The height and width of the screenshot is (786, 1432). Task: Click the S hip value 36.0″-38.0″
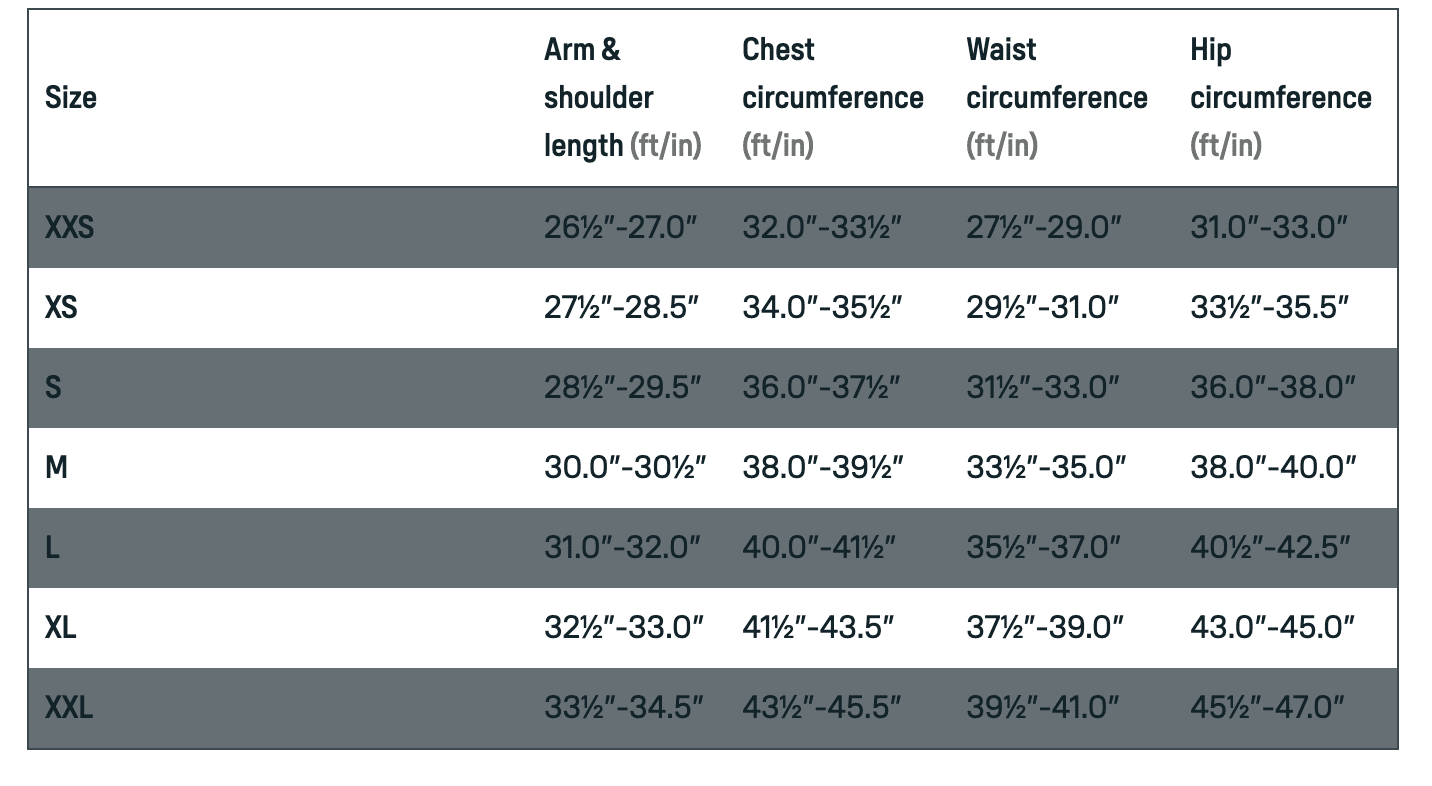1272,388
